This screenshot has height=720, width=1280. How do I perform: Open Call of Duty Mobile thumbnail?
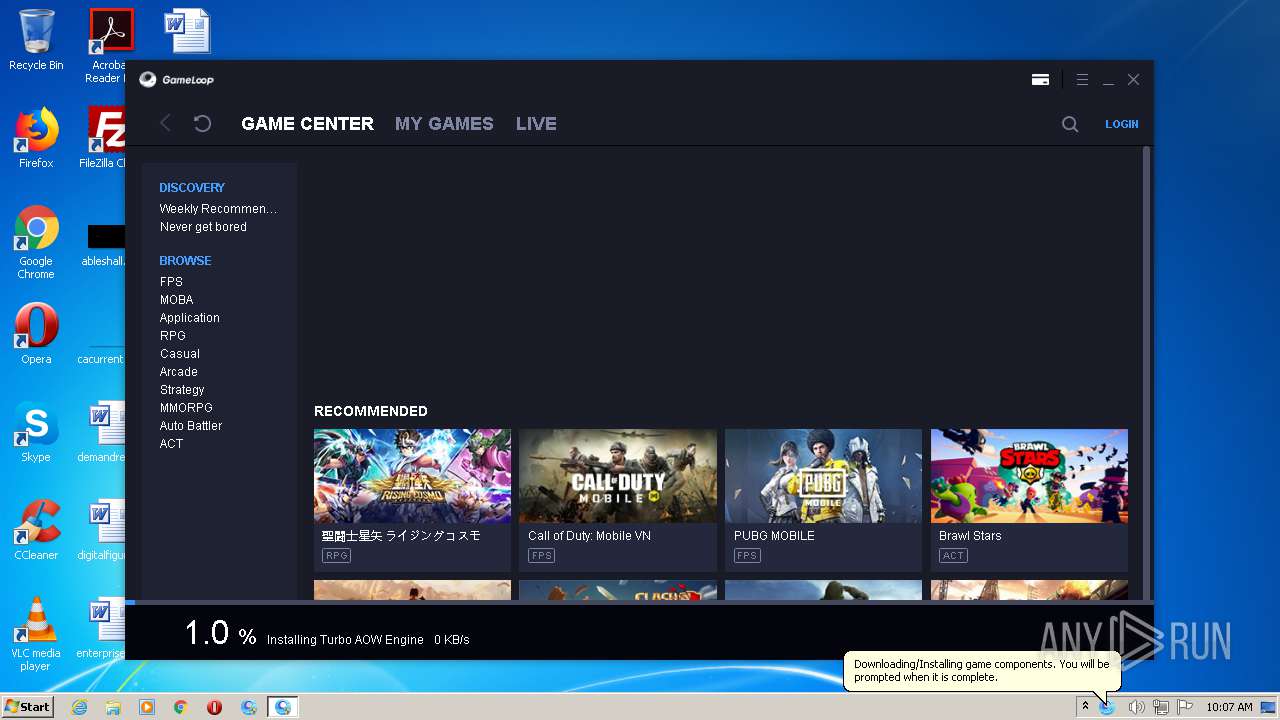coord(618,476)
